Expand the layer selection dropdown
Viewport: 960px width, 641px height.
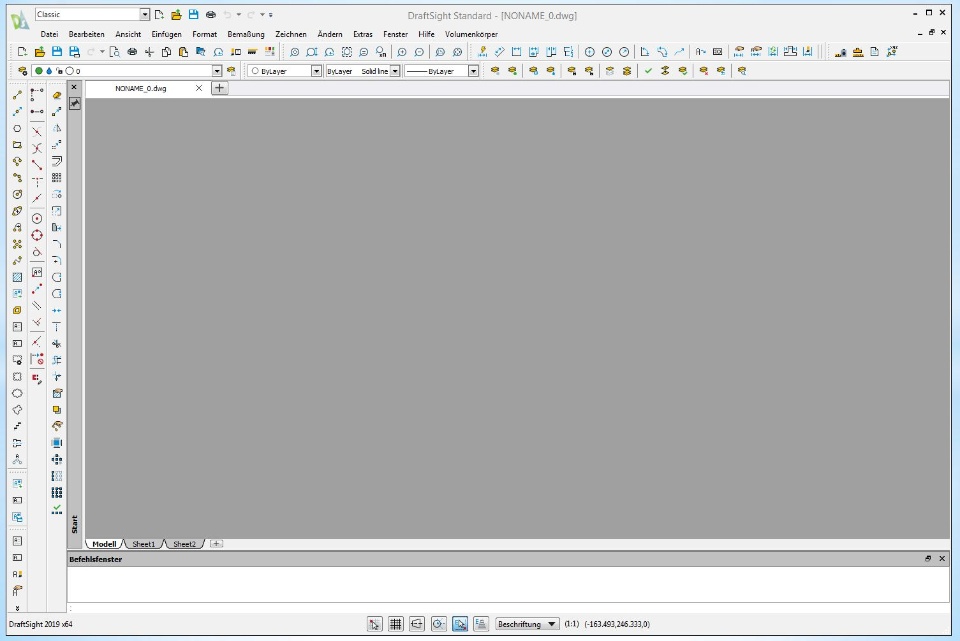point(217,71)
